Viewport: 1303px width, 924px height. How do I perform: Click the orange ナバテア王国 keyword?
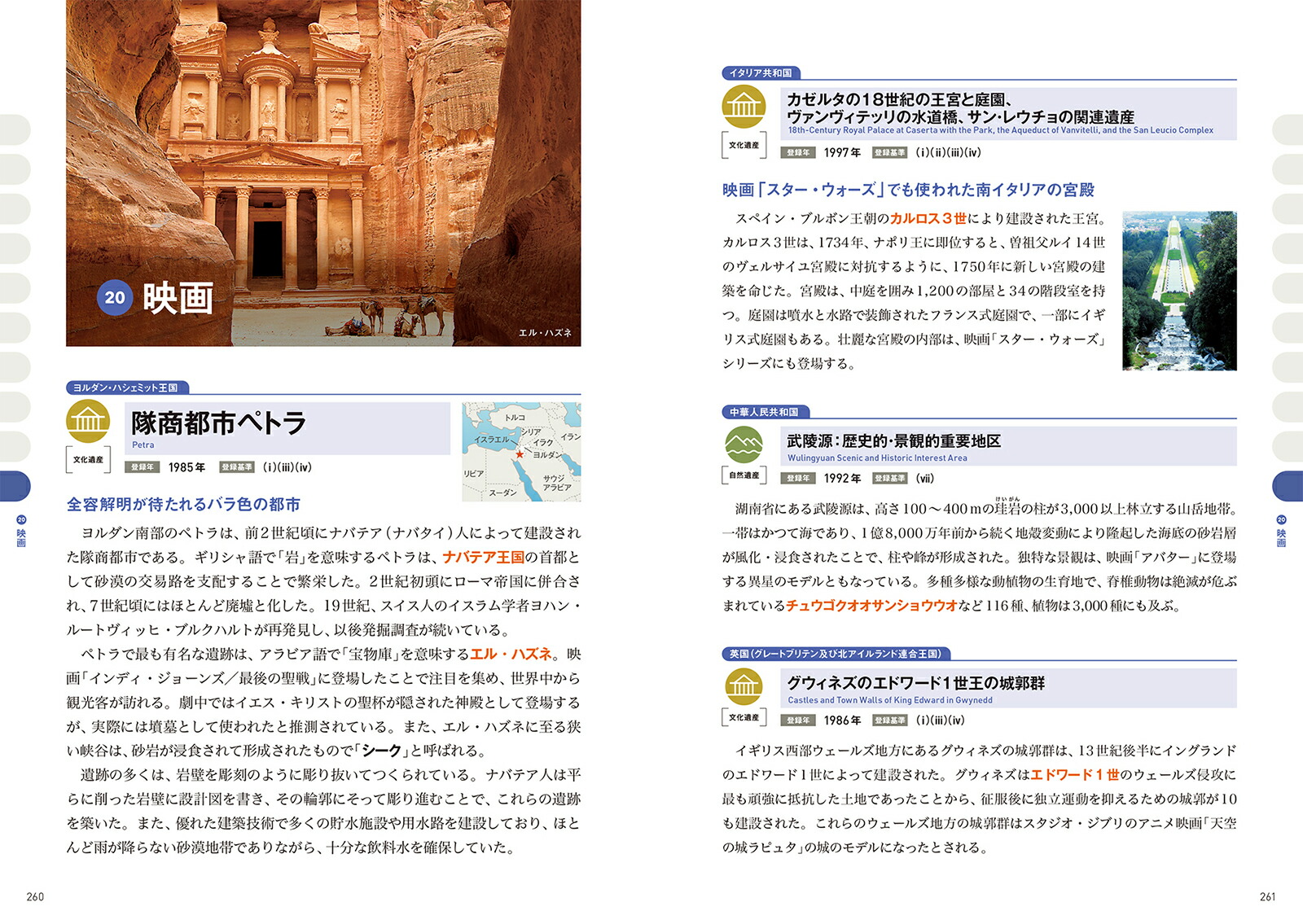(x=484, y=558)
